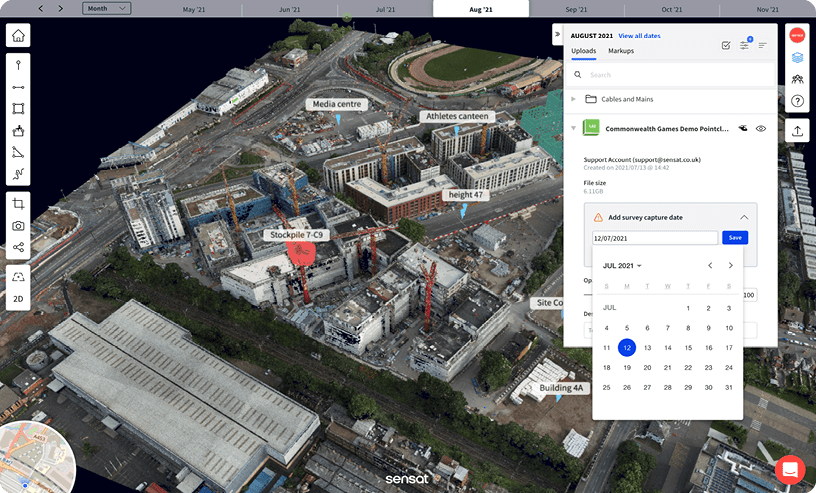Select the area polygon measurement tool
Viewport: 816px width, 493px height.
coord(18,109)
